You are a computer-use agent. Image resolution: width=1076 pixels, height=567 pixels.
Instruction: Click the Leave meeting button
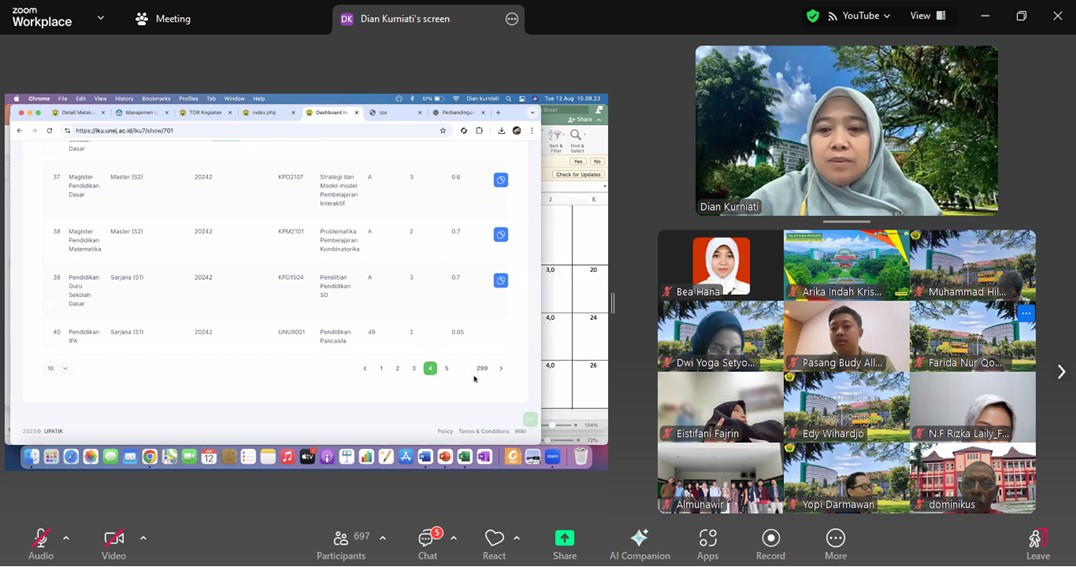click(1038, 543)
